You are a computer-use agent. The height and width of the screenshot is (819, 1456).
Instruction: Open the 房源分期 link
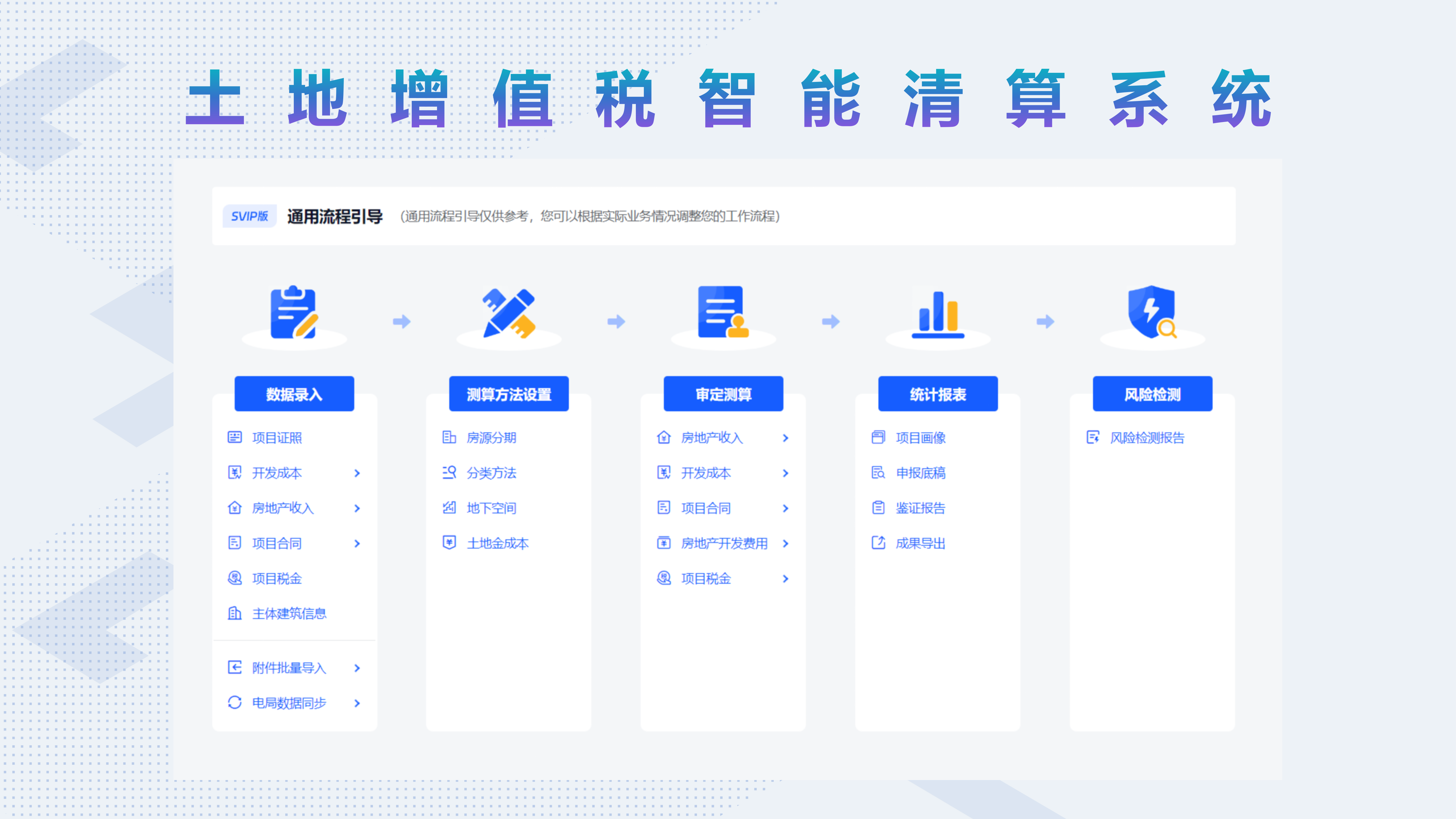pos(491,437)
